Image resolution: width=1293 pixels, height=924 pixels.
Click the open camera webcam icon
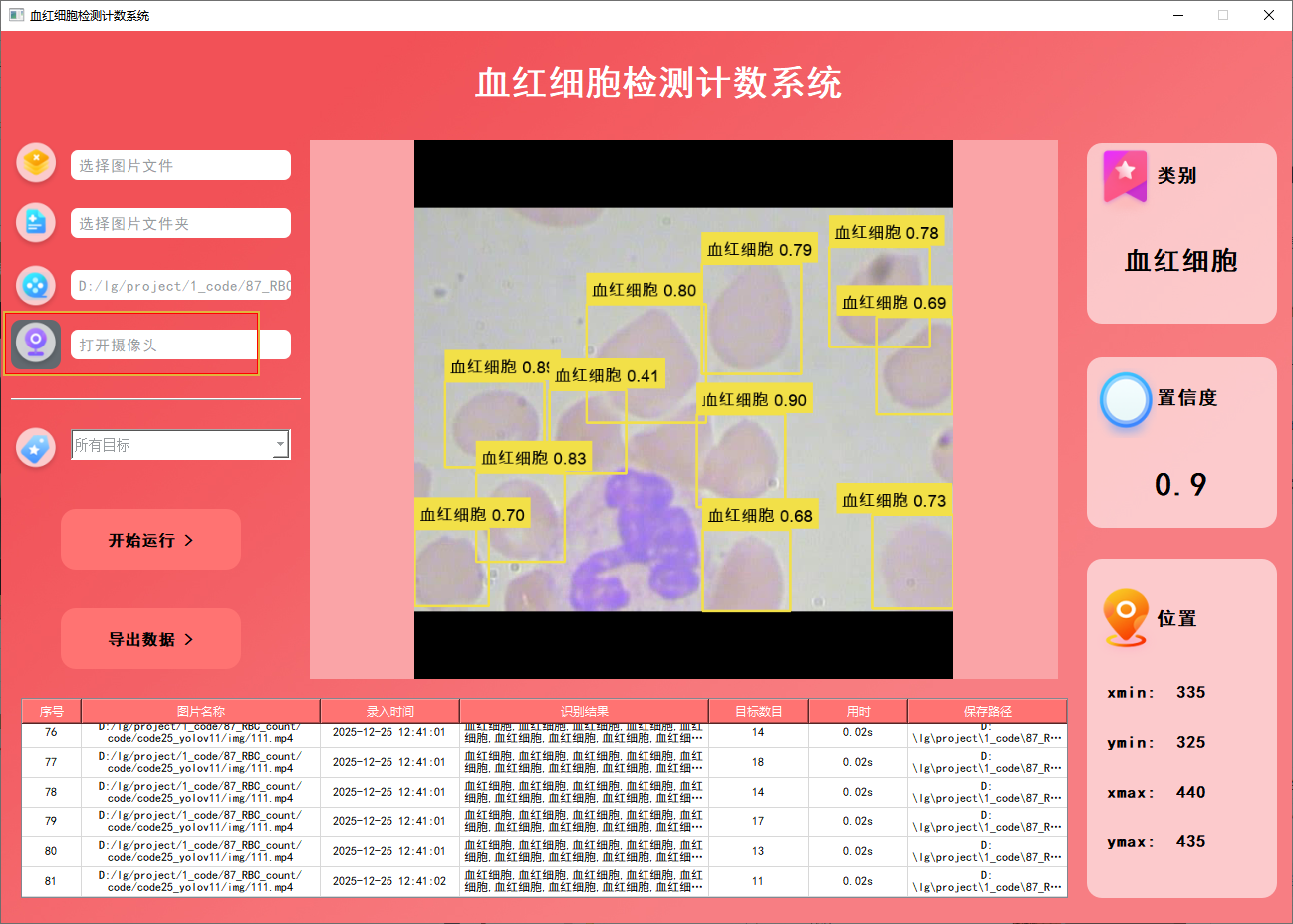(x=36, y=344)
